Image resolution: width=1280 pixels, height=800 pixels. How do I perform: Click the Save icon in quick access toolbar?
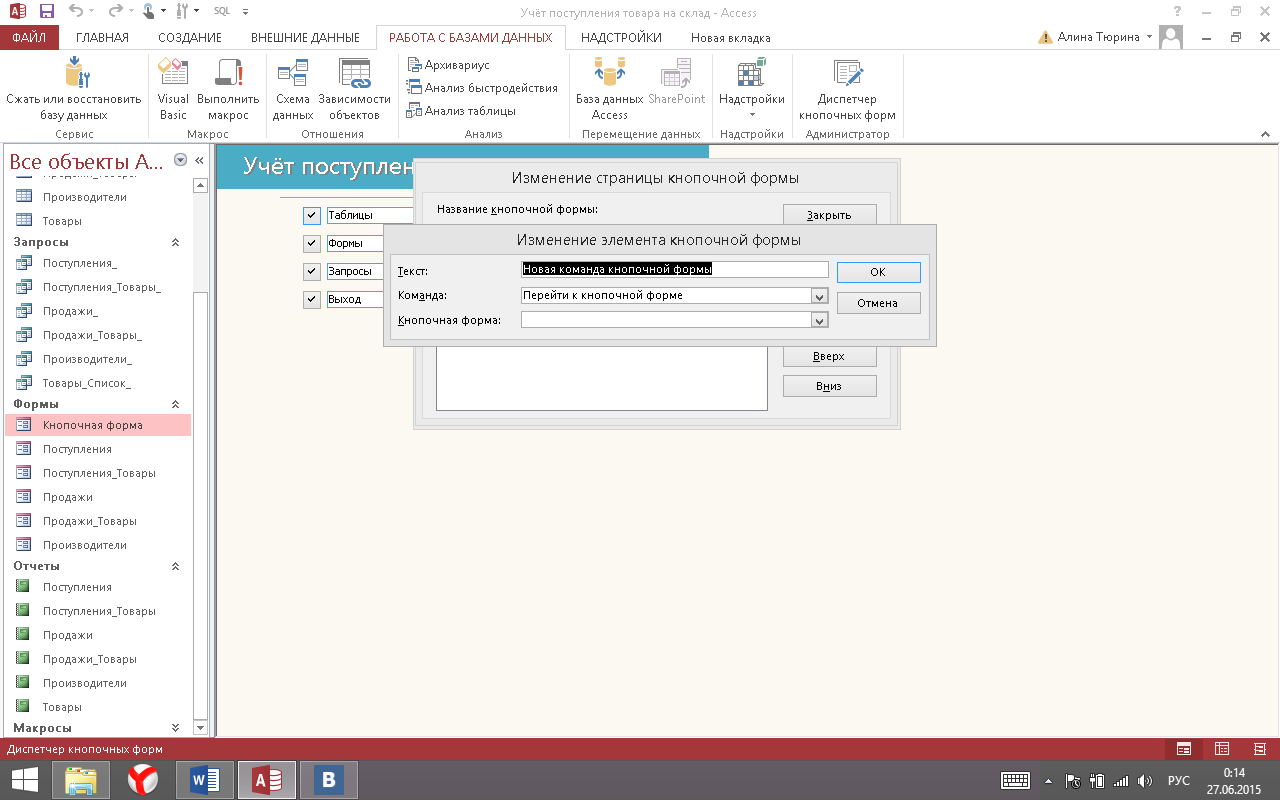point(47,12)
